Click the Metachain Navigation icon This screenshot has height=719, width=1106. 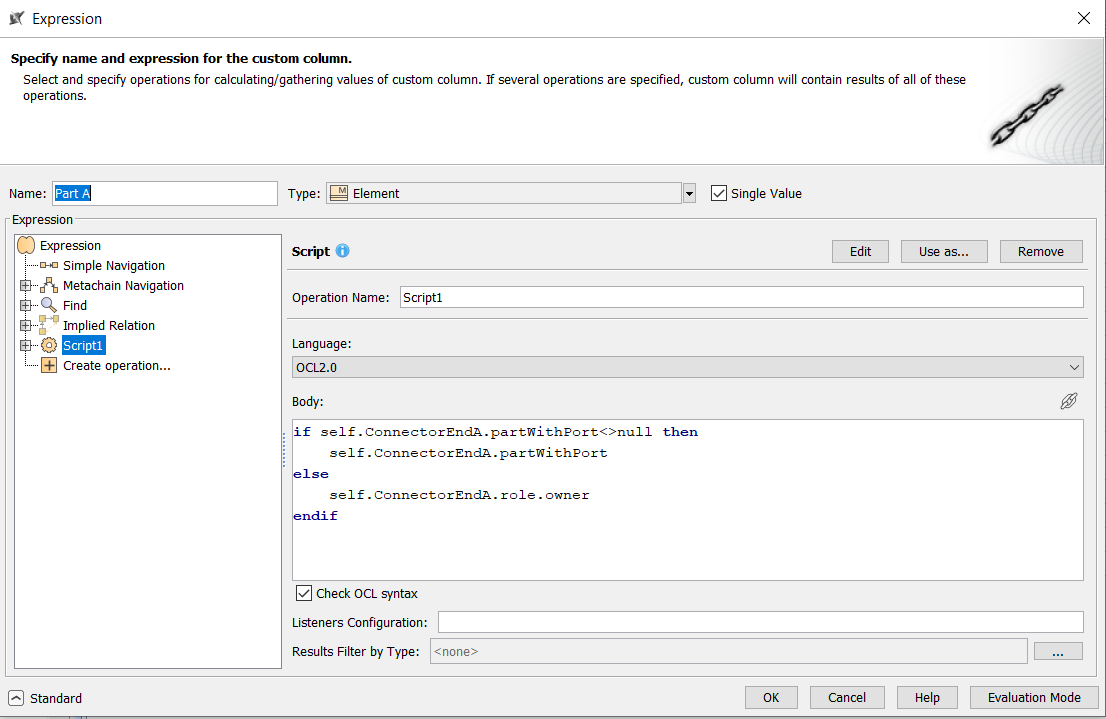point(49,286)
